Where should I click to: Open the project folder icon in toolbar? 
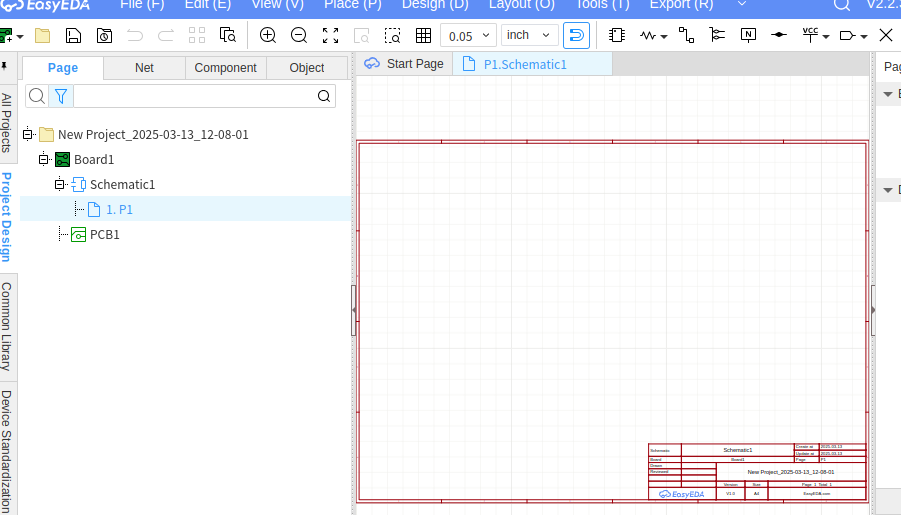coord(43,36)
